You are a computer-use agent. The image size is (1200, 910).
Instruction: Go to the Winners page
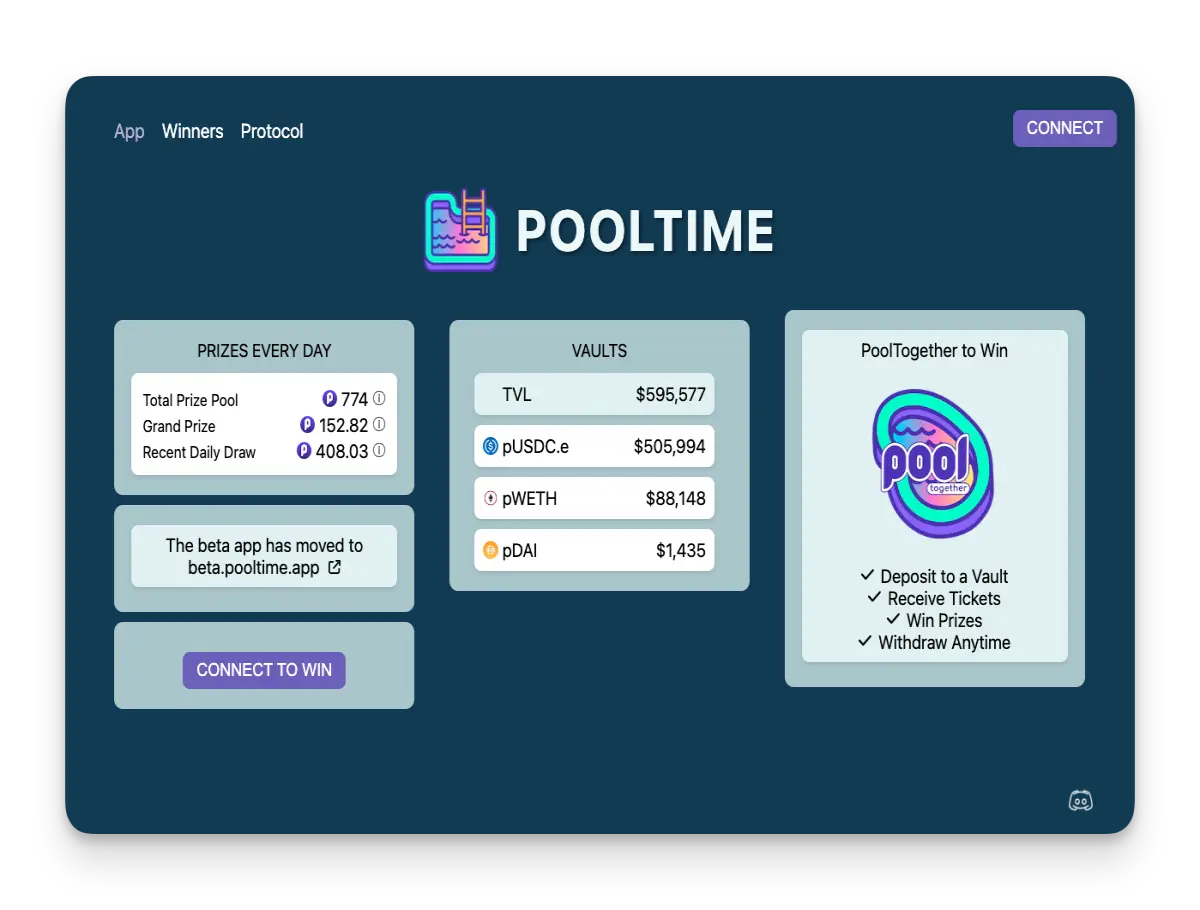193,131
